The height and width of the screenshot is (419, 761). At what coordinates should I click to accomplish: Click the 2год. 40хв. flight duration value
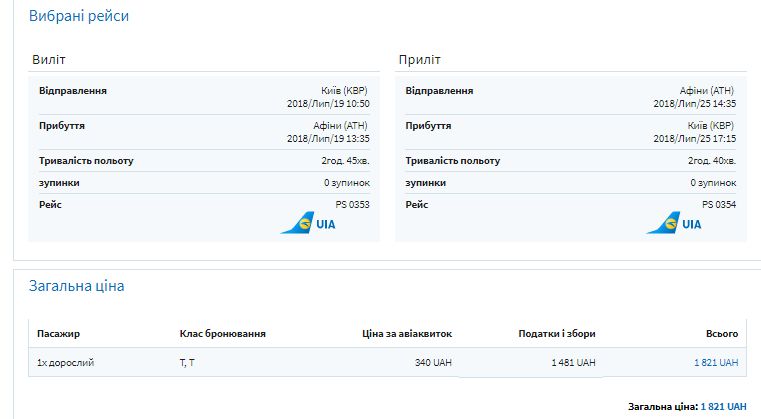(x=712, y=160)
